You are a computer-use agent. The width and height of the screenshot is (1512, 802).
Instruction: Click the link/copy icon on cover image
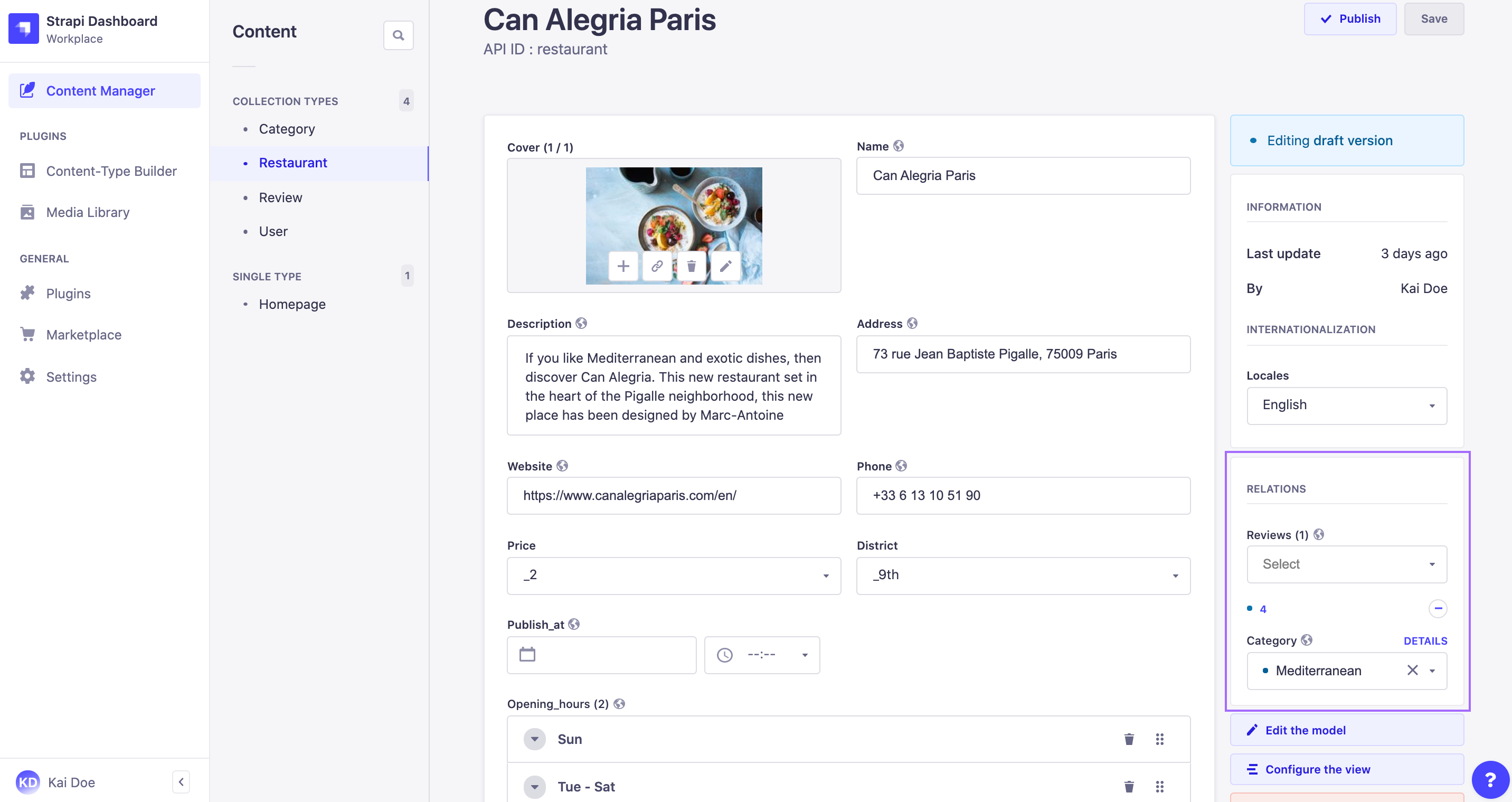coord(657,266)
